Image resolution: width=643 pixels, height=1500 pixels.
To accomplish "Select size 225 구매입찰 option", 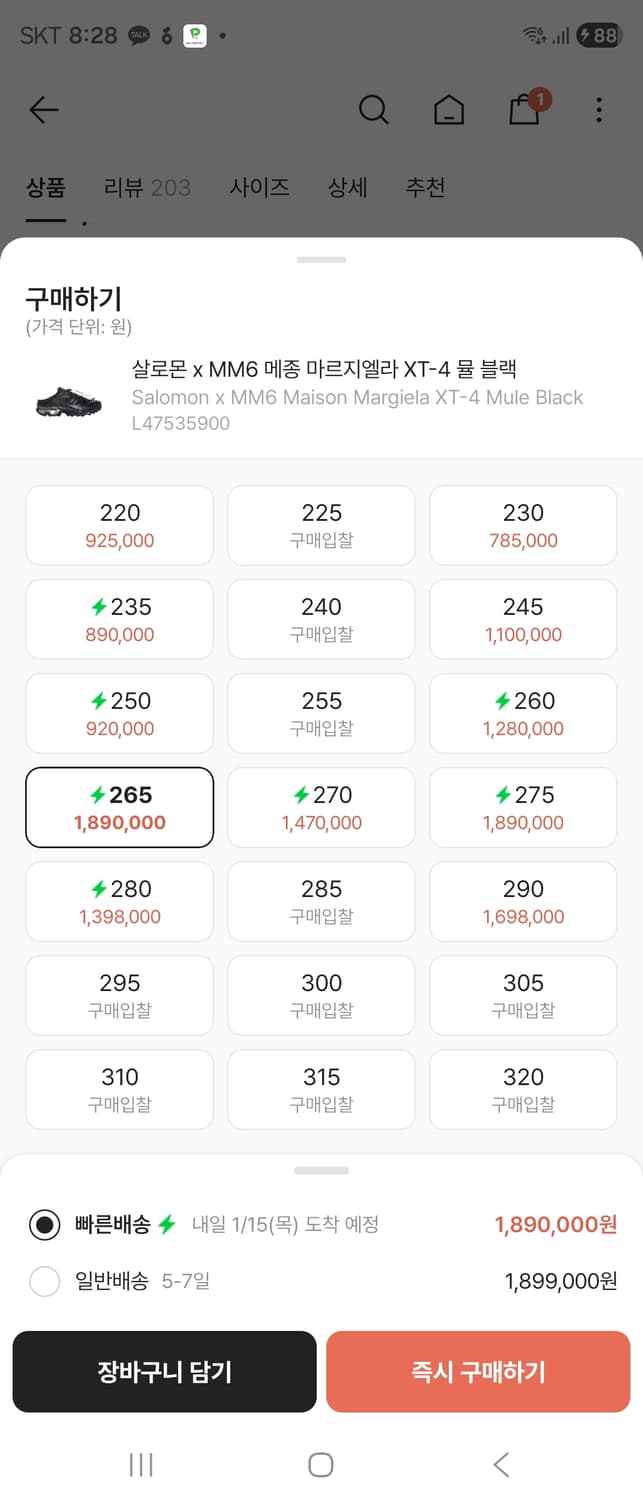I will pos(321,525).
